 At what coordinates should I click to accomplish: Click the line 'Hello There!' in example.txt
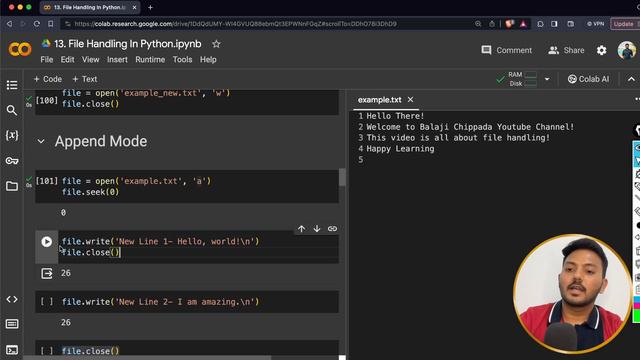pyautogui.click(x=395, y=116)
